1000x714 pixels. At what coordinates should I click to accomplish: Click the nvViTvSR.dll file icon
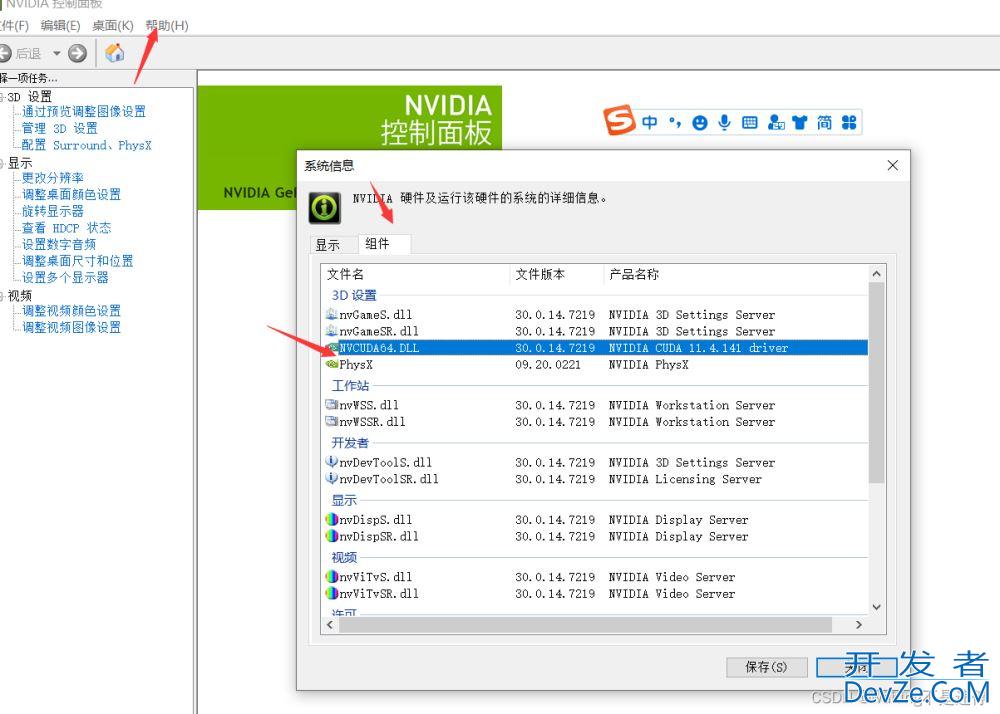pos(332,593)
